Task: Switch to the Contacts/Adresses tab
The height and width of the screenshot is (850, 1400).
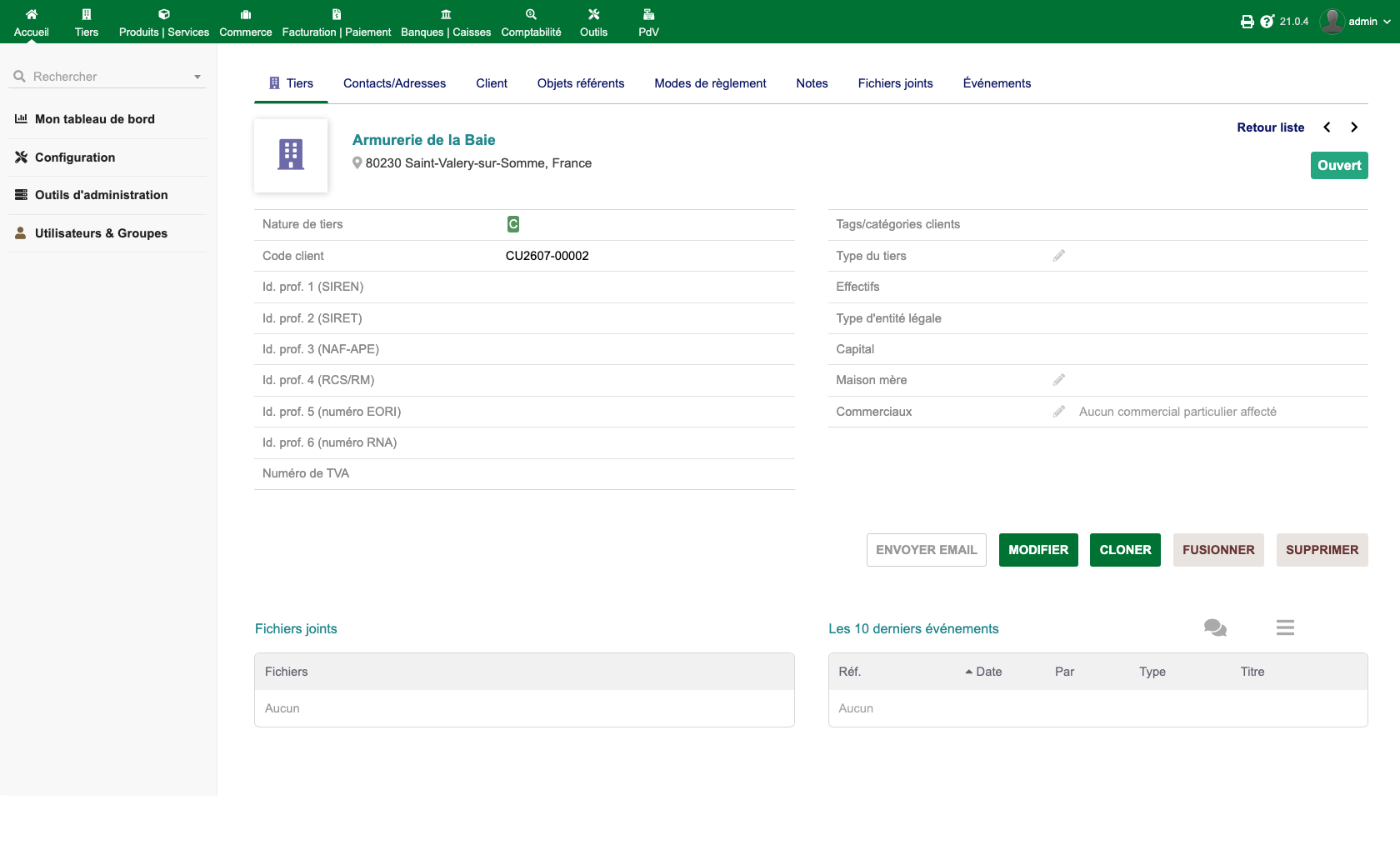Action: pos(394,83)
